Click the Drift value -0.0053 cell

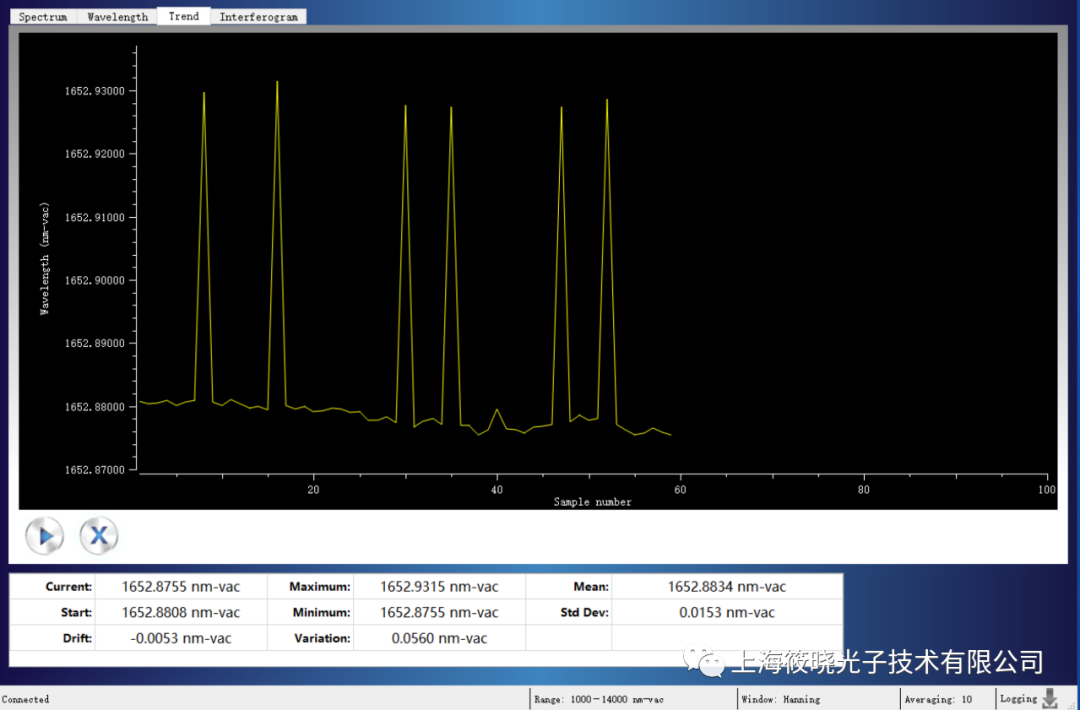pos(181,638)
